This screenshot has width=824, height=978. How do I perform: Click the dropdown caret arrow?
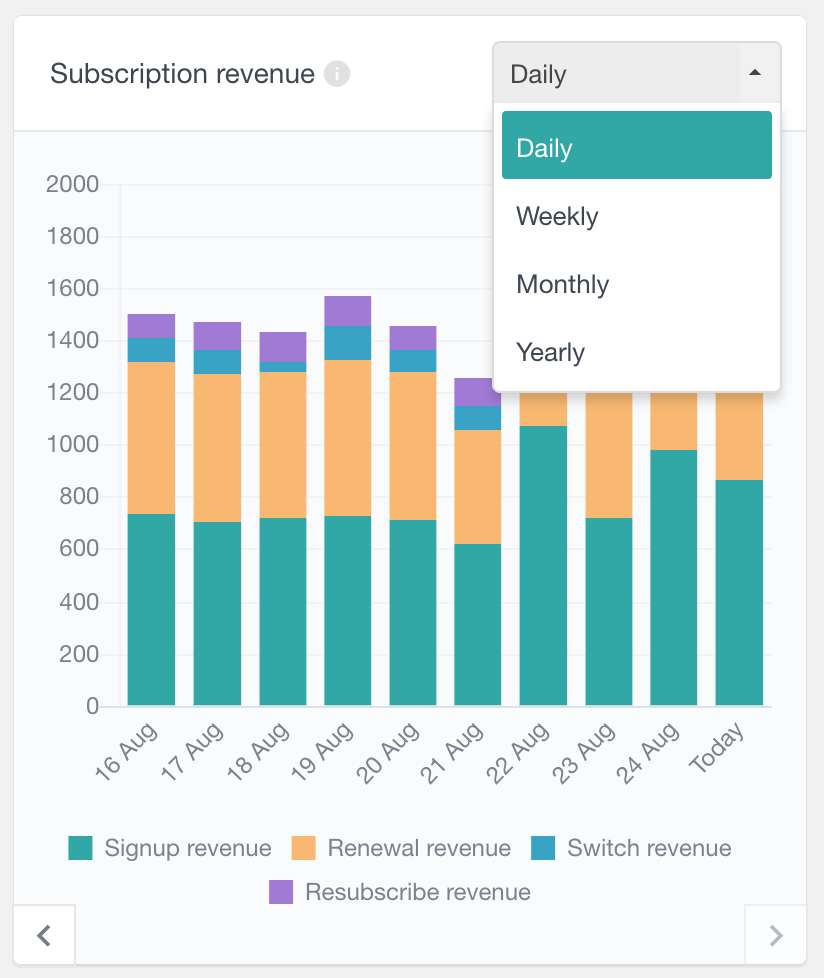755,73
